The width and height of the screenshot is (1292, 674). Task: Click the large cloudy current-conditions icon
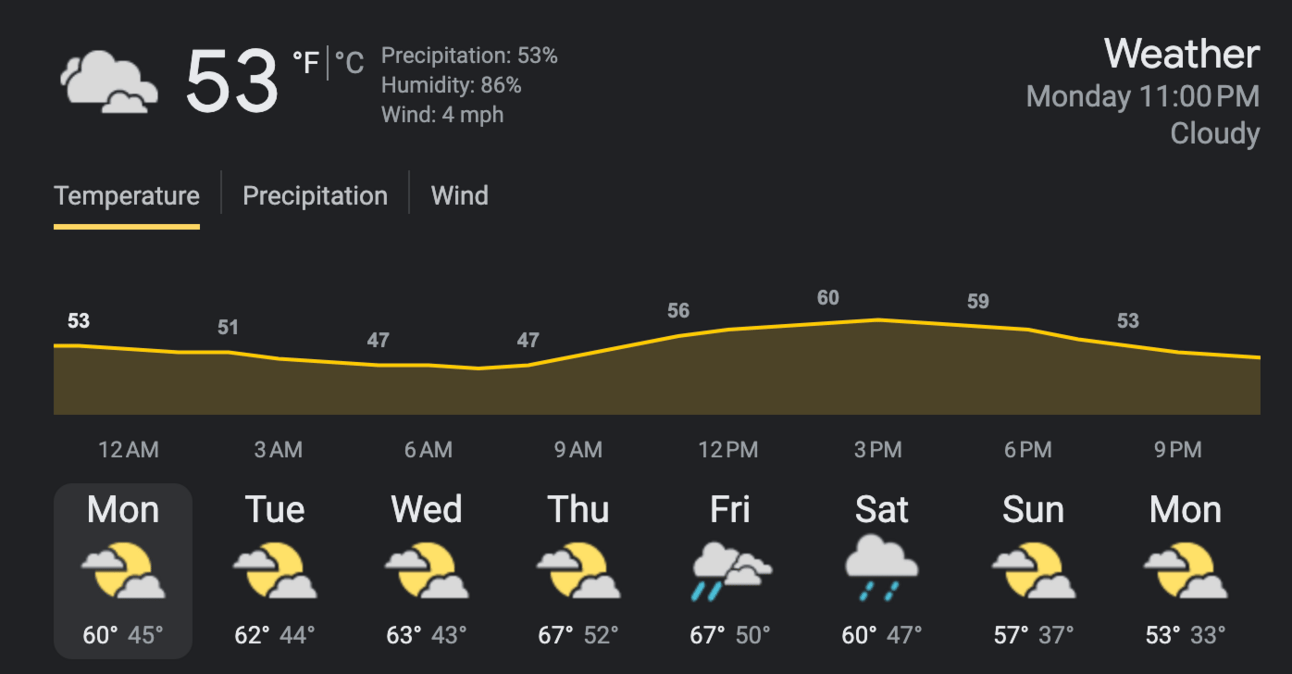[109, 82]
